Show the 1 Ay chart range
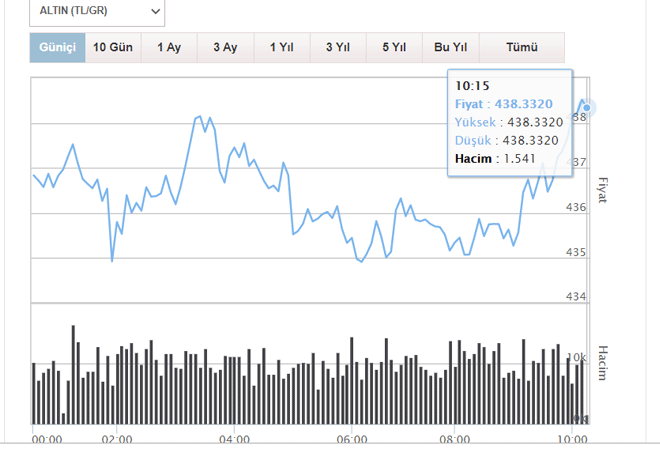Screen dimensions: 660x450 pyautogui.click(x=169, y=48)
